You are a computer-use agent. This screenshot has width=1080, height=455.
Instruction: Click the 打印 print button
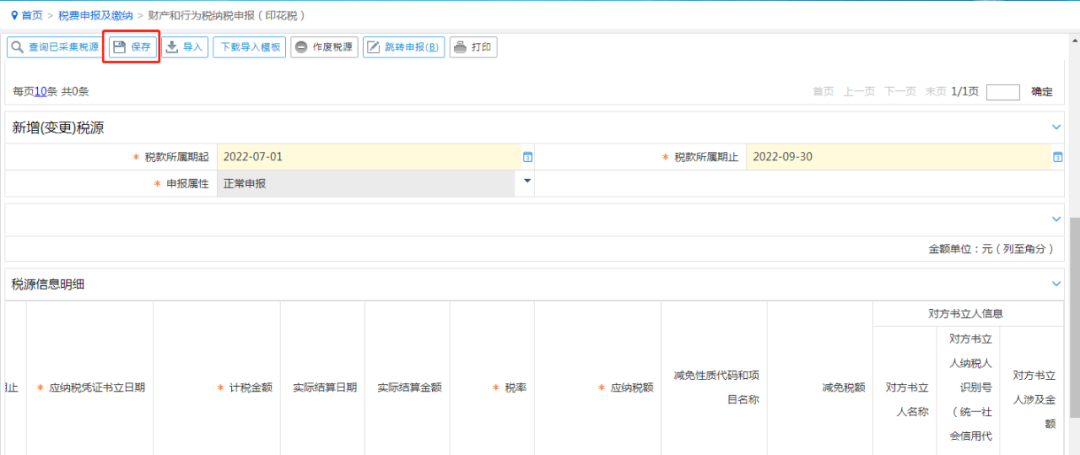click(473, 47)
